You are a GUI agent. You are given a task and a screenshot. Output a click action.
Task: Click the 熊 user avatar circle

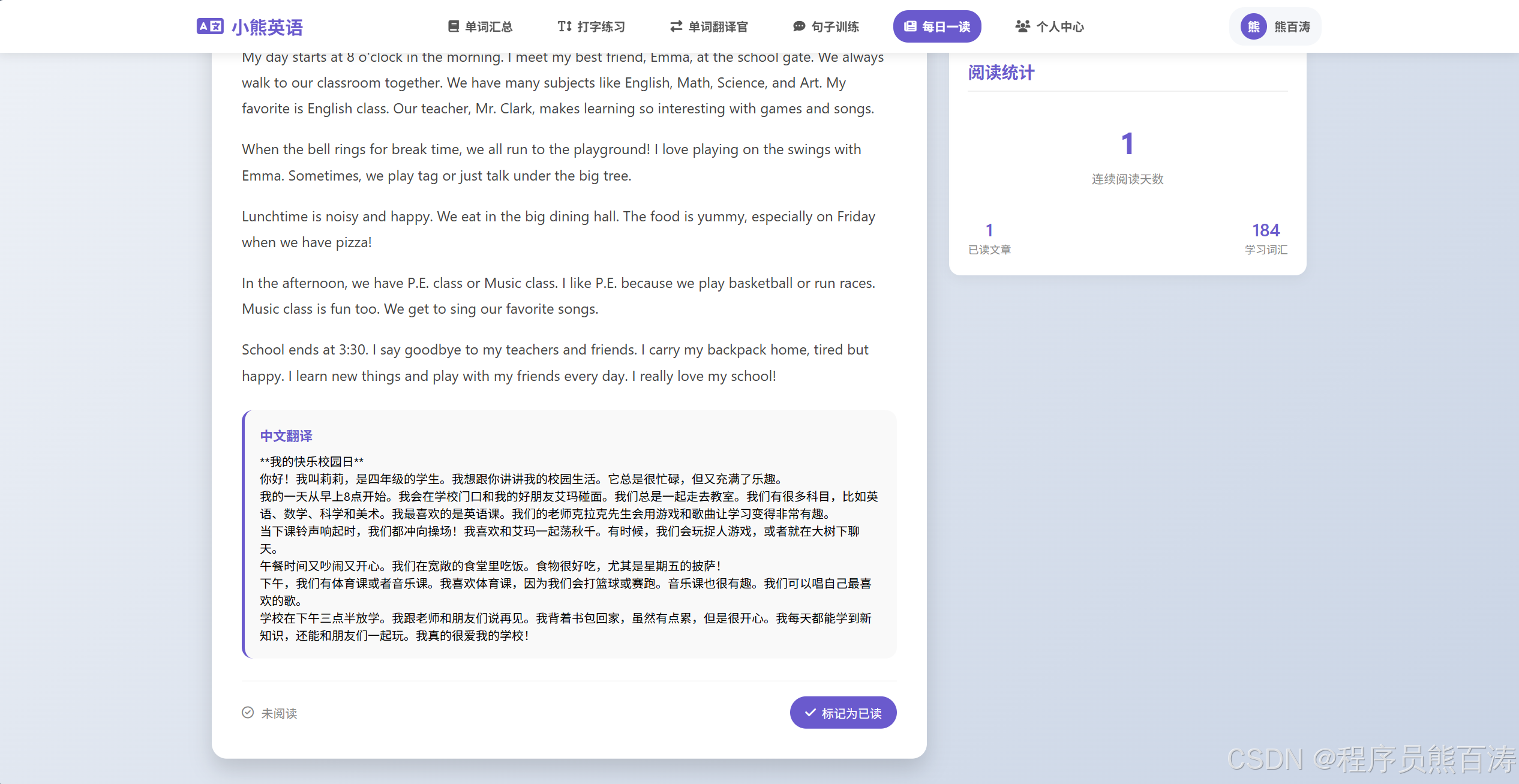coord(1253,26)
